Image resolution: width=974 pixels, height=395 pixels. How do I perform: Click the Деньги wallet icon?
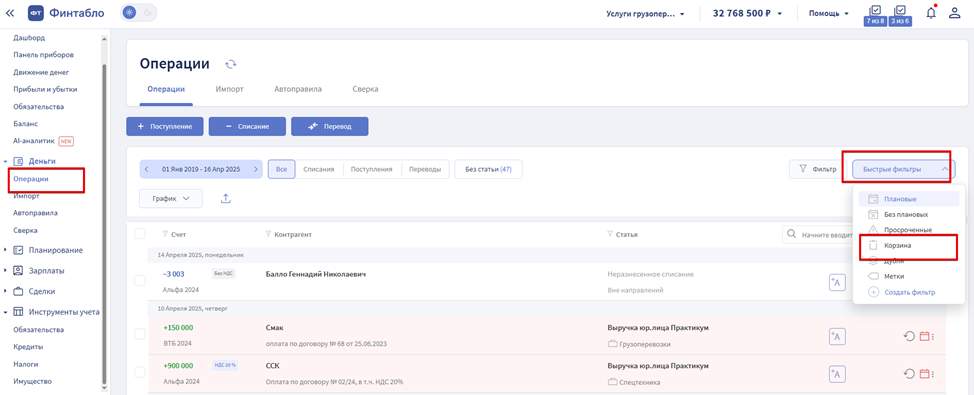(x=18, y=161)
